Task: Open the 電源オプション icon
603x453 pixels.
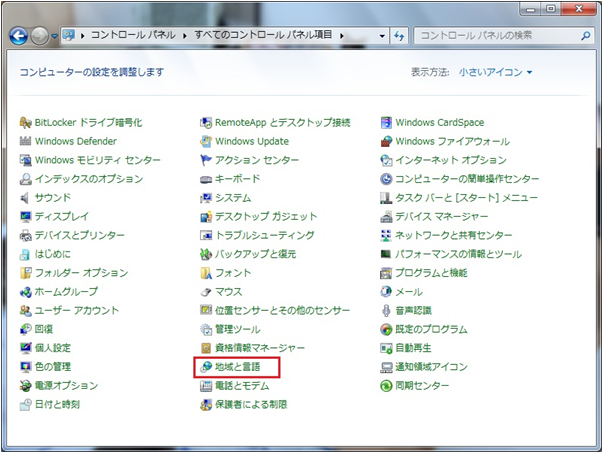Action: click(25, 386)
